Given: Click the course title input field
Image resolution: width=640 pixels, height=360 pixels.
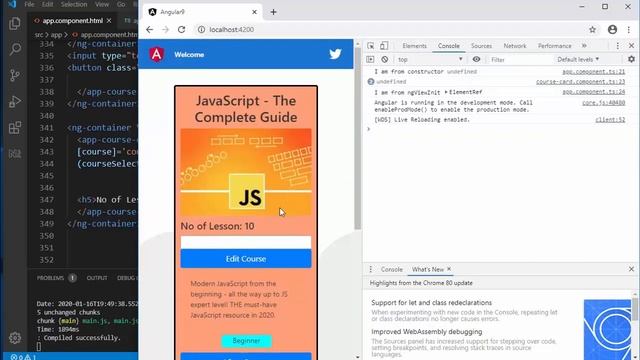Looking at the screenshot, I should pos(246,242).
